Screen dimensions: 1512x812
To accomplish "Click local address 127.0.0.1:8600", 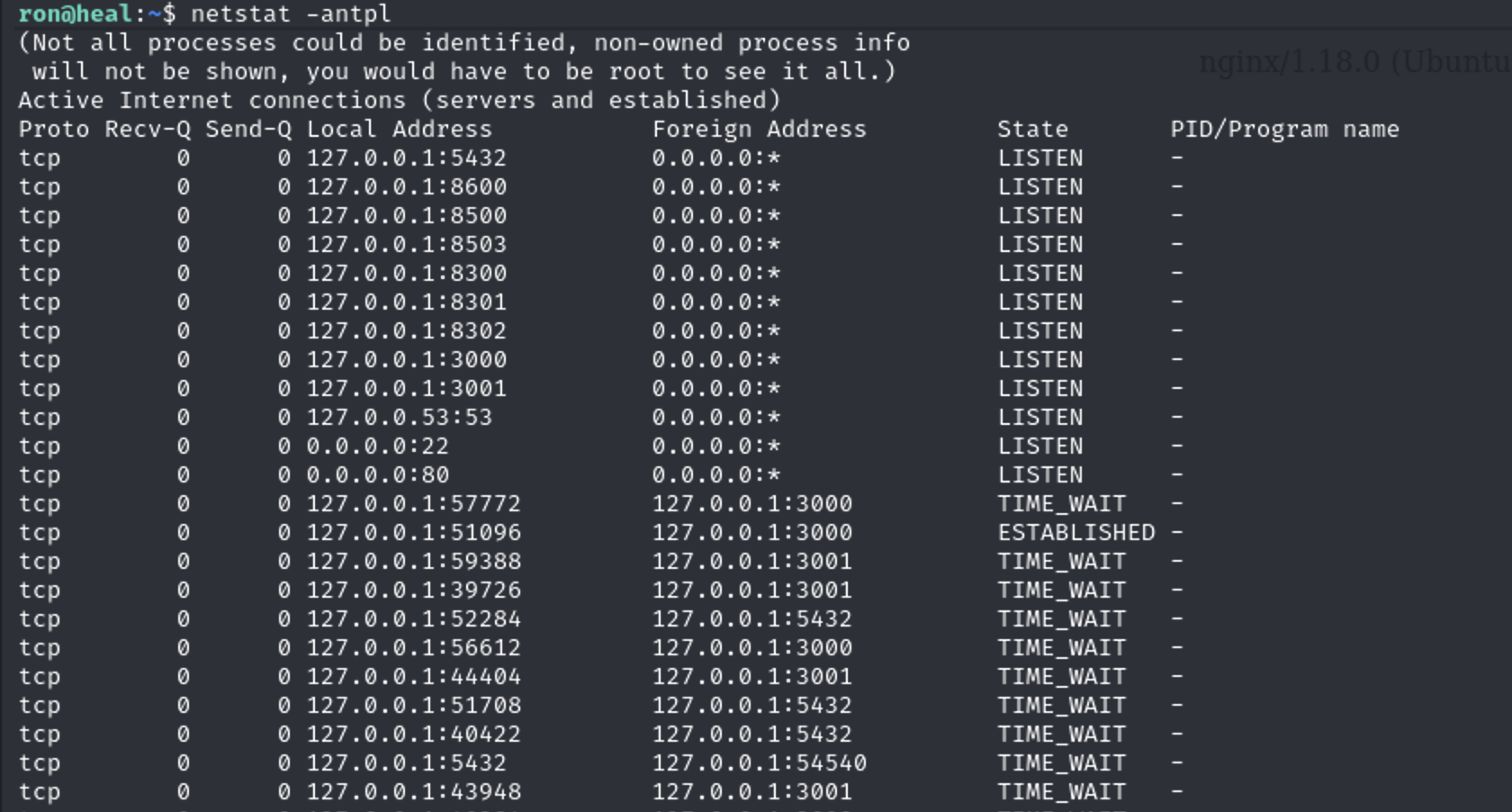I will pyautogui.click(x=407, y=187).
